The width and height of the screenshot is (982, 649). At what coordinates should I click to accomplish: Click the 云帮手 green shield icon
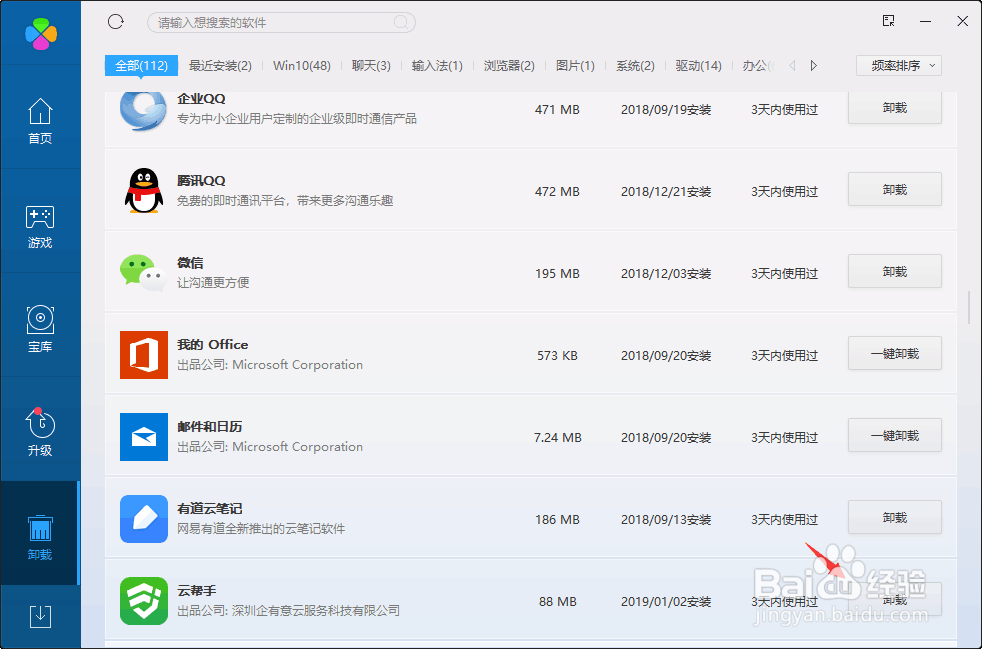143,601
